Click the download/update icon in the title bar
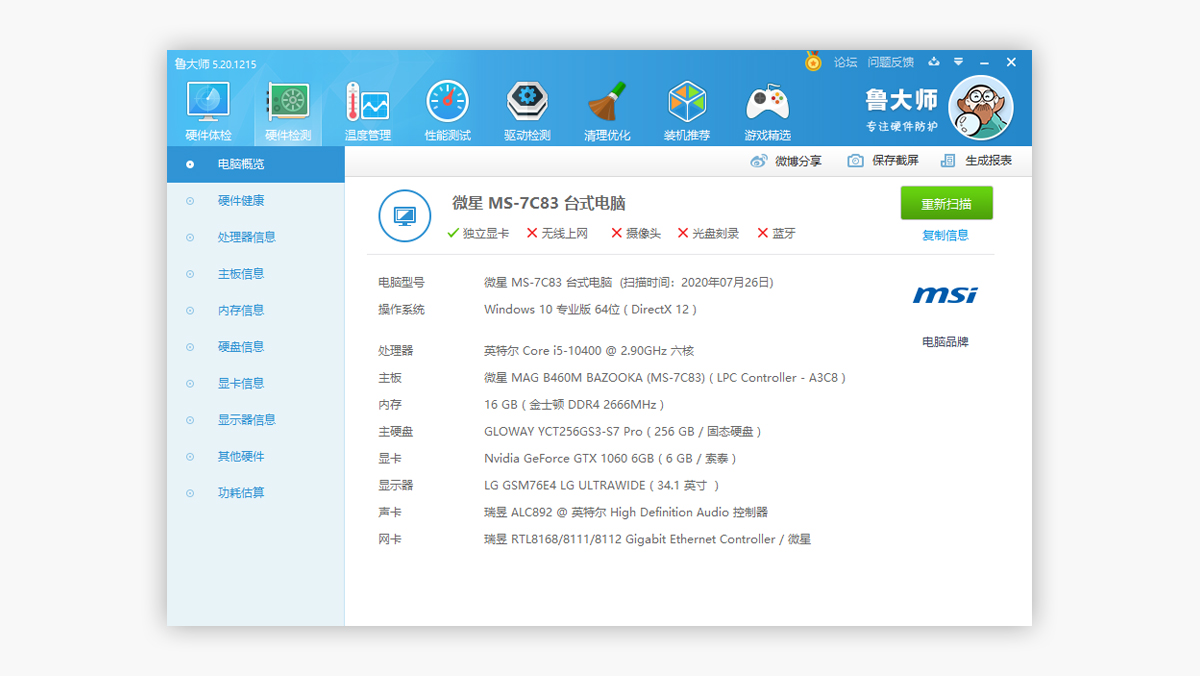This screenshot has height=676, width=1200. (934, 62)
